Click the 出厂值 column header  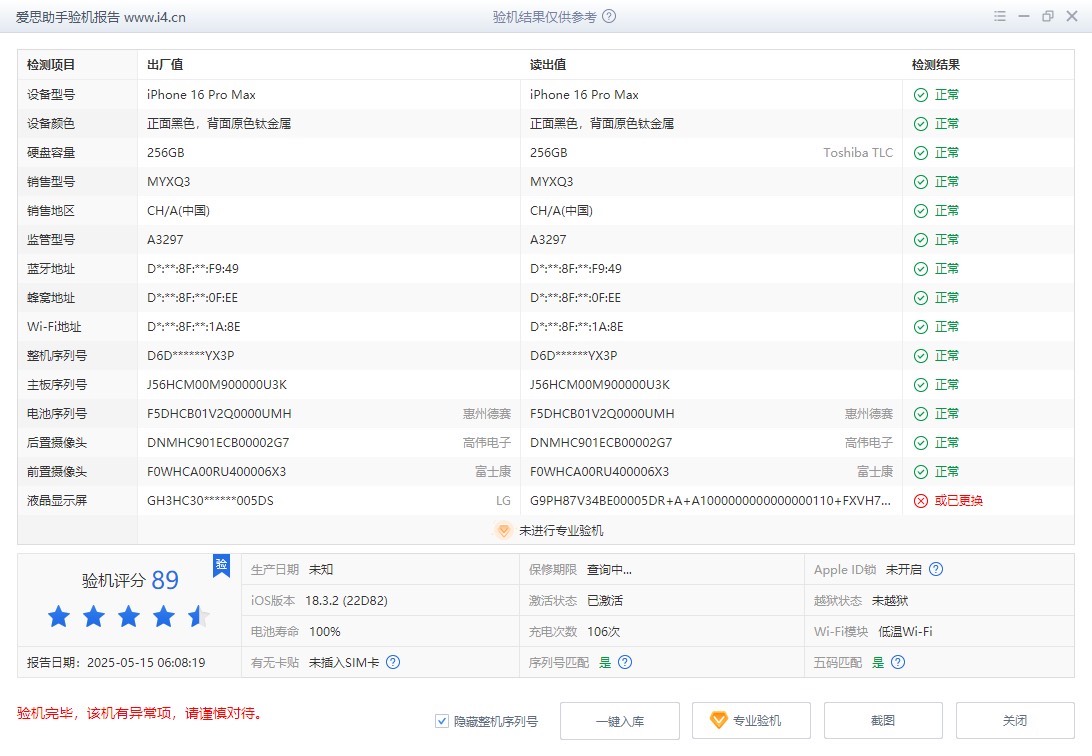[165, 65]
